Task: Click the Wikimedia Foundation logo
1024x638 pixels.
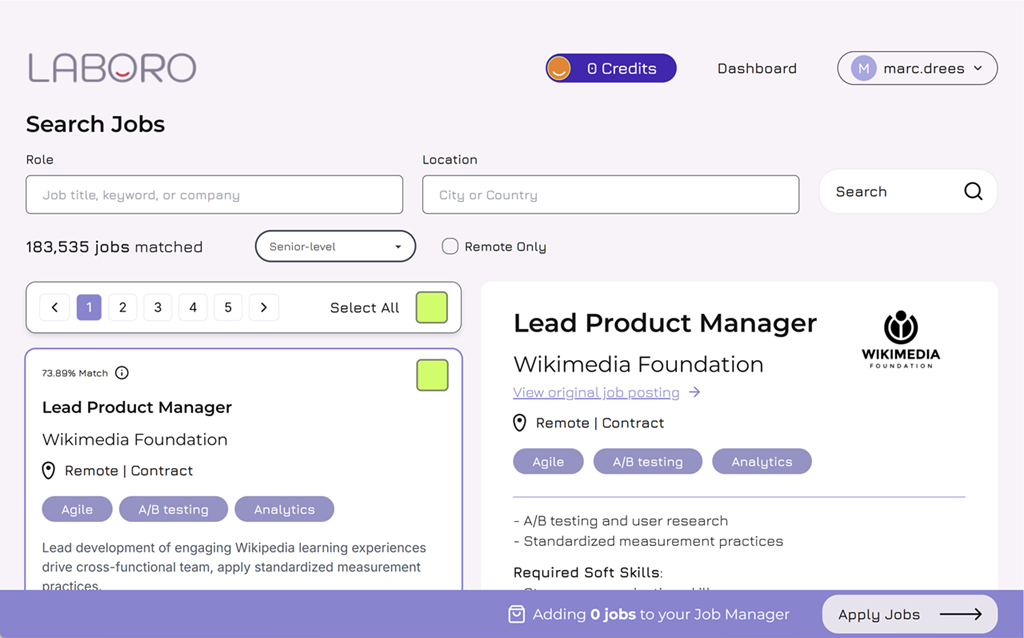Action: click(900, 340)
